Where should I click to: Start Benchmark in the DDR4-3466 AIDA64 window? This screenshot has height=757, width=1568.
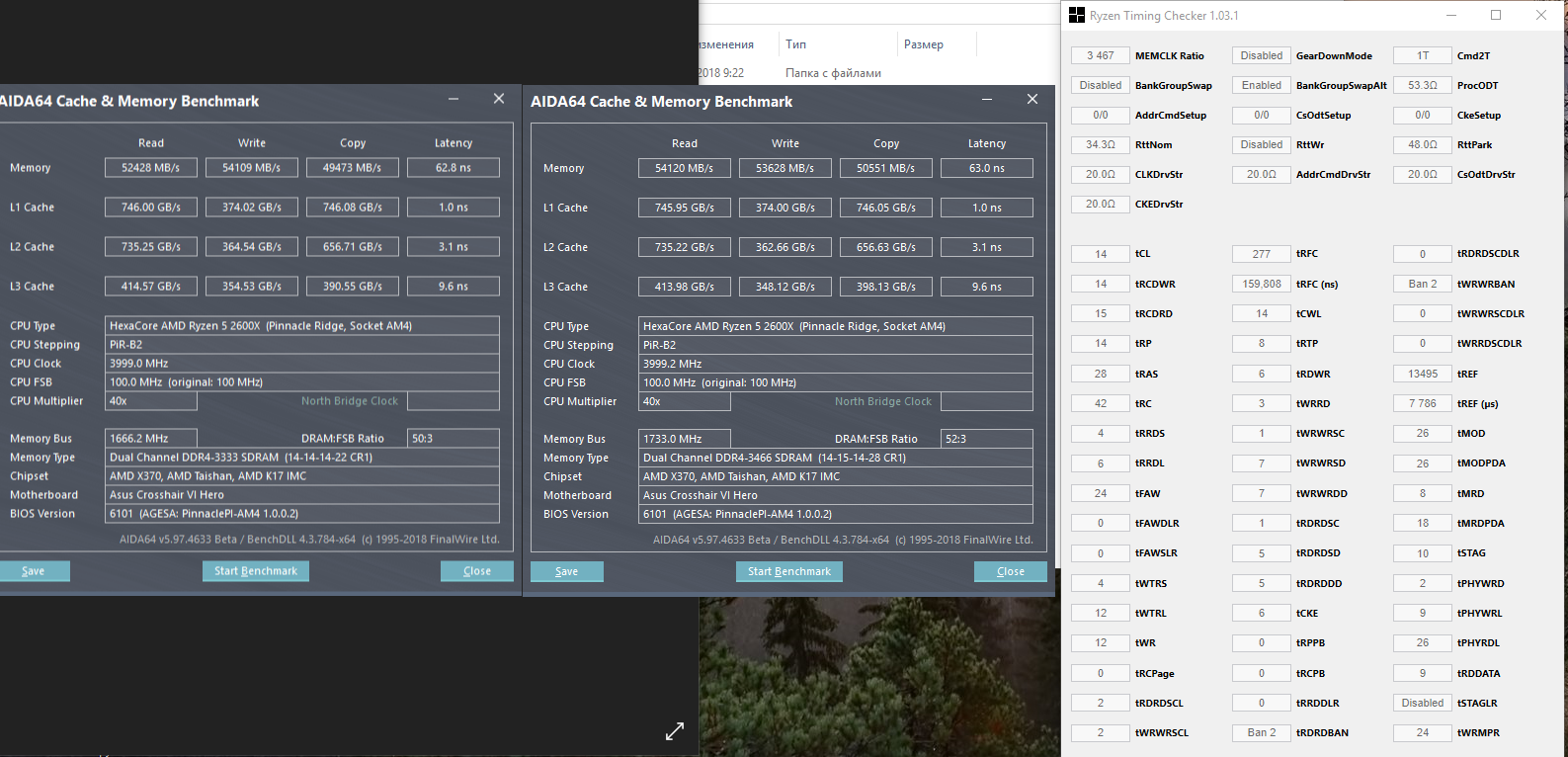click(x=789, y=571)
